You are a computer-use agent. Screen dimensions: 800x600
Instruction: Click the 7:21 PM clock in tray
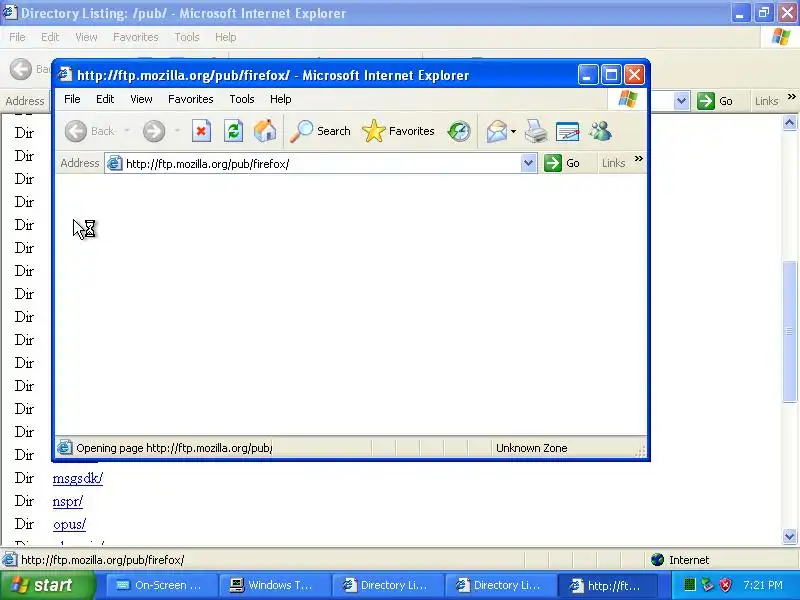point(763,585)
